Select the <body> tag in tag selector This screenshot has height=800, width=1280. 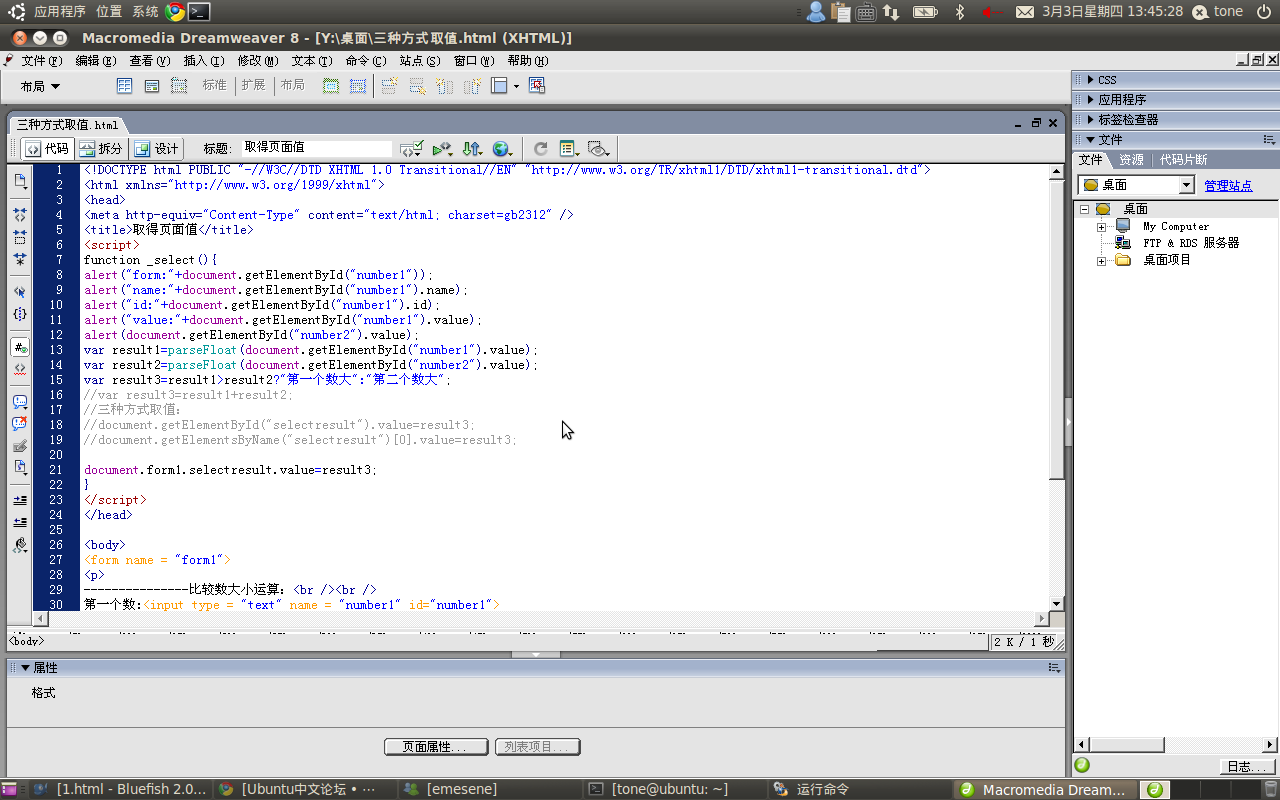(x=26, y=641)
